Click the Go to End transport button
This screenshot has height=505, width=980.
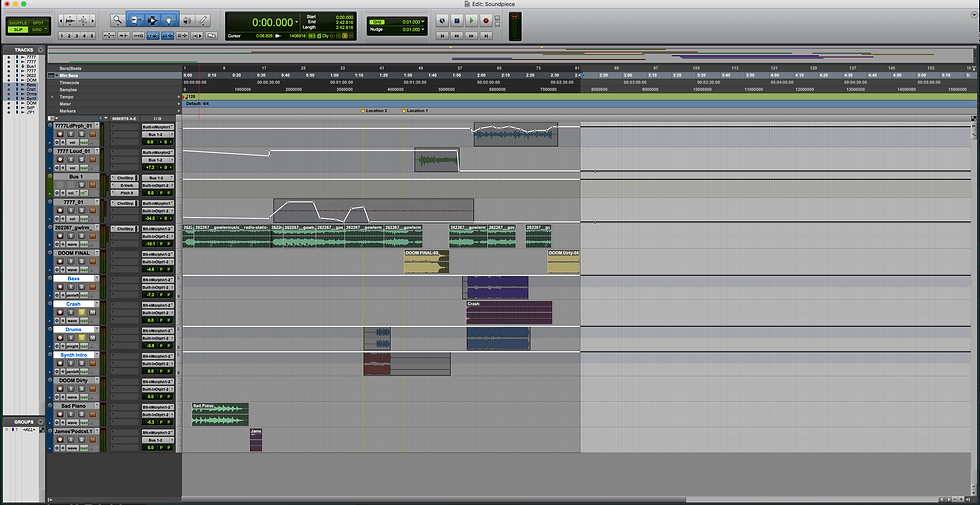pos(486,36)
